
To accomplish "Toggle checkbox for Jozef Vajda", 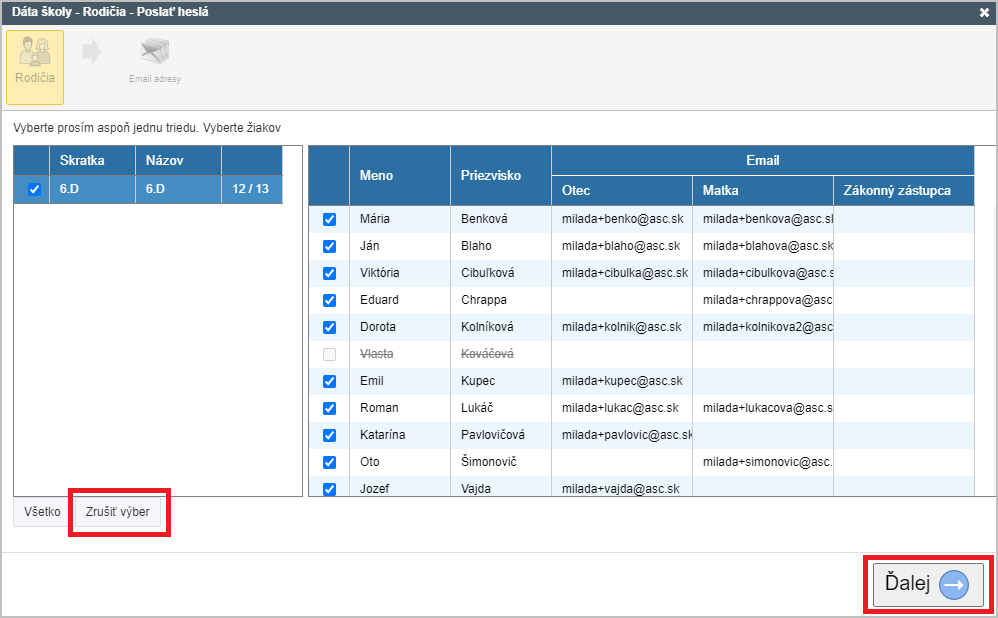I will [329, 489].
